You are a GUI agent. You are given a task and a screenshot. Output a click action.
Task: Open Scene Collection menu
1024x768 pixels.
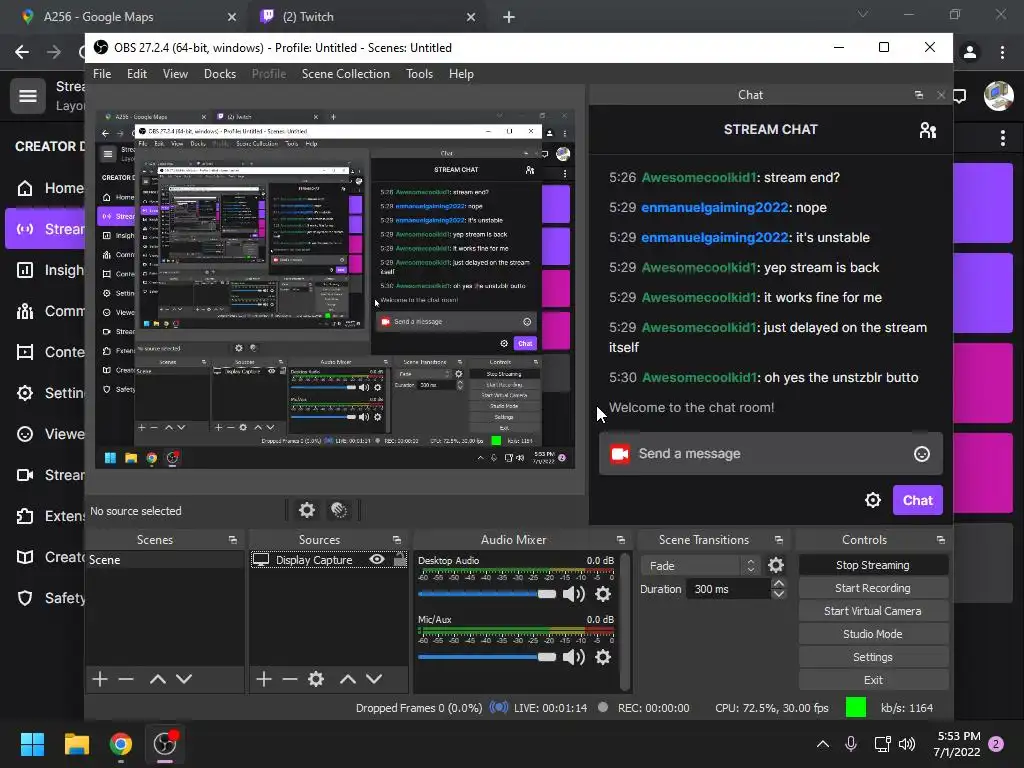coord(345,74)
